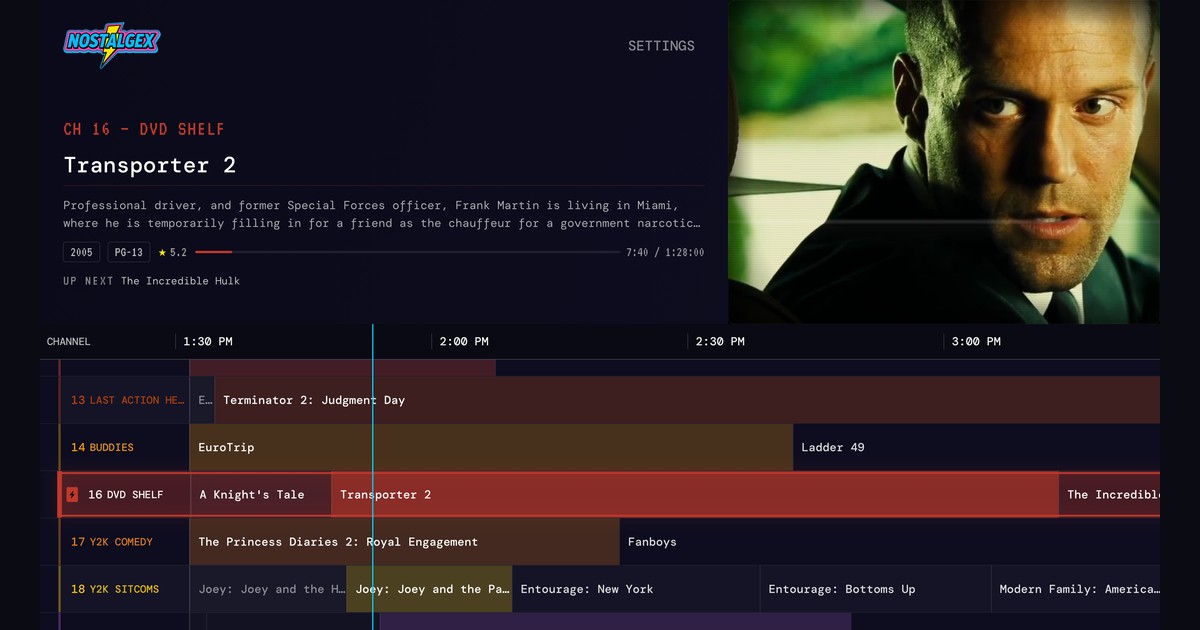The height and width of the screenshot is (630, 1200).
Task: Click the Transporter 2 title heading
Action: coord(150,165)
